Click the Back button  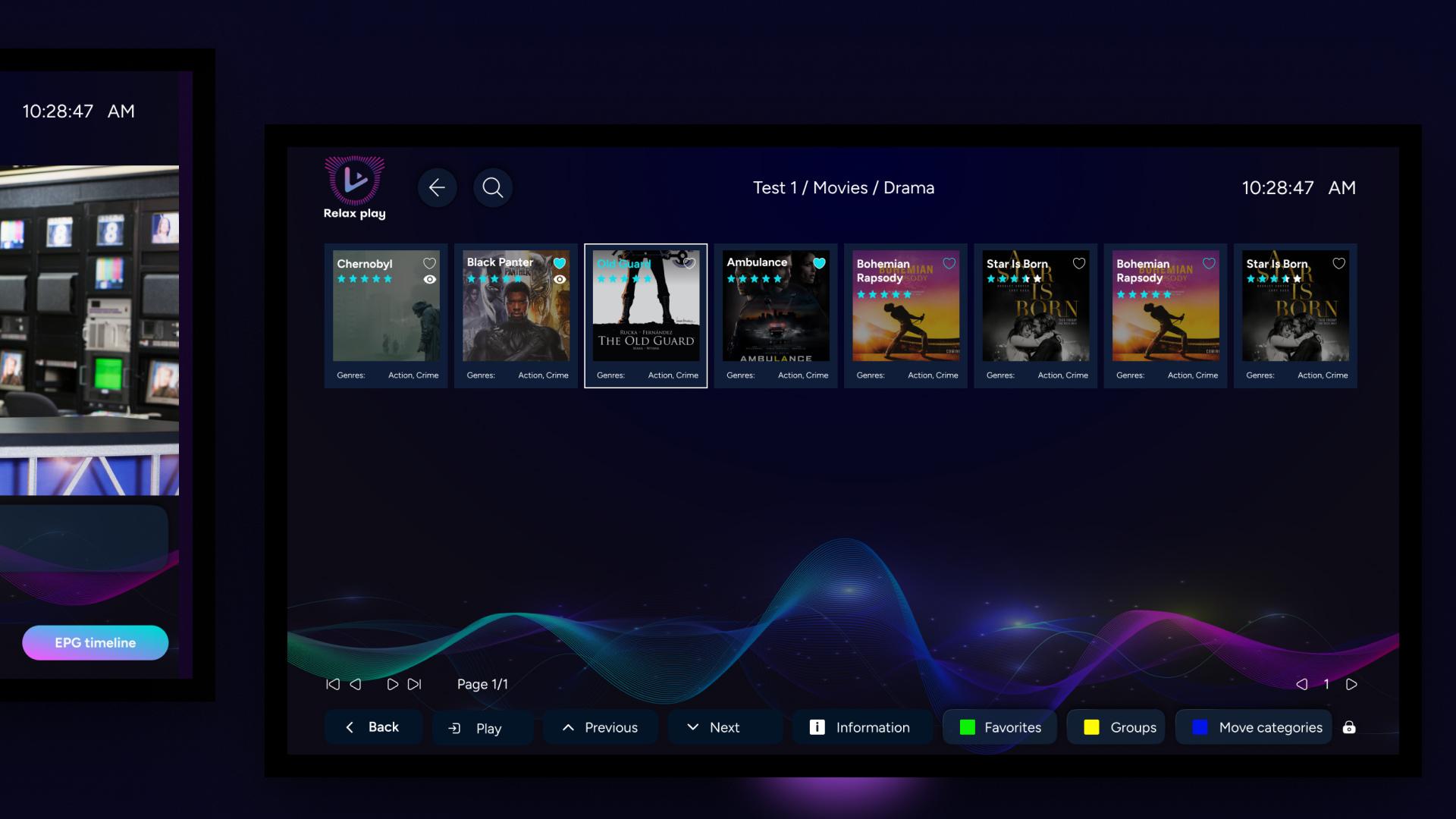coord(372,727)
